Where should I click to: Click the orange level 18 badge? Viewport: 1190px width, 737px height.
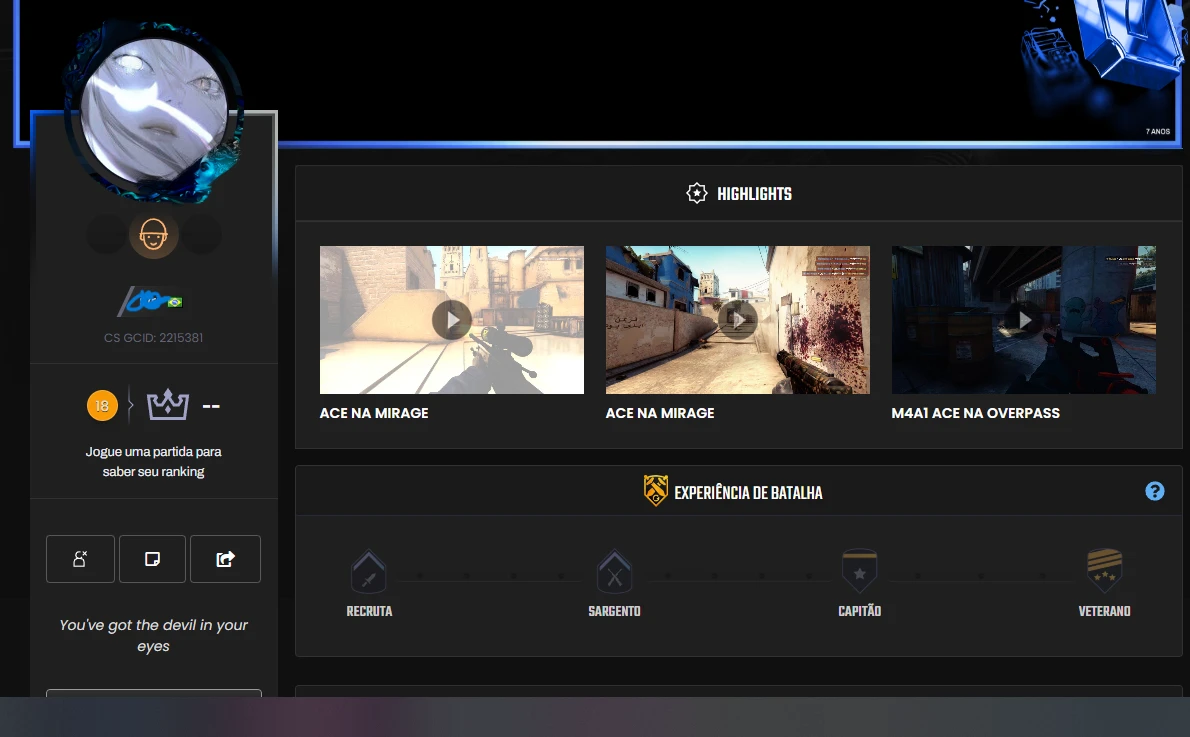coord(102,405)
